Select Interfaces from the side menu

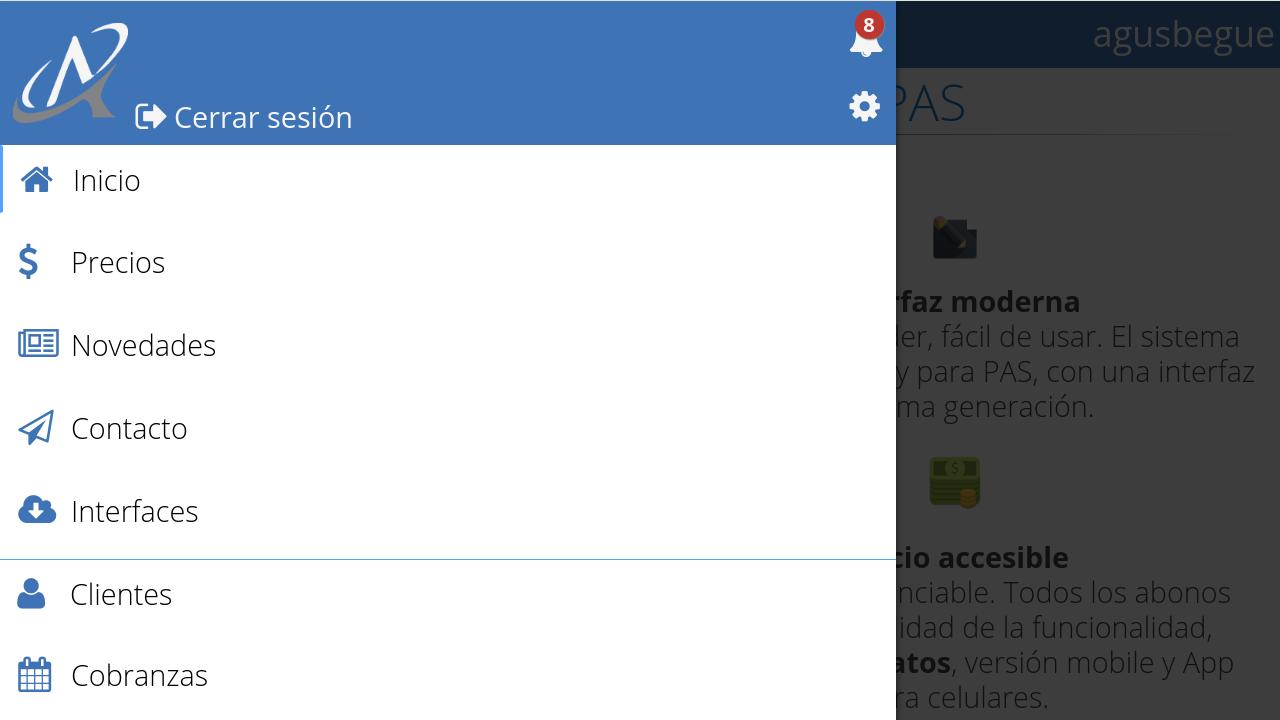coord(448,511)
